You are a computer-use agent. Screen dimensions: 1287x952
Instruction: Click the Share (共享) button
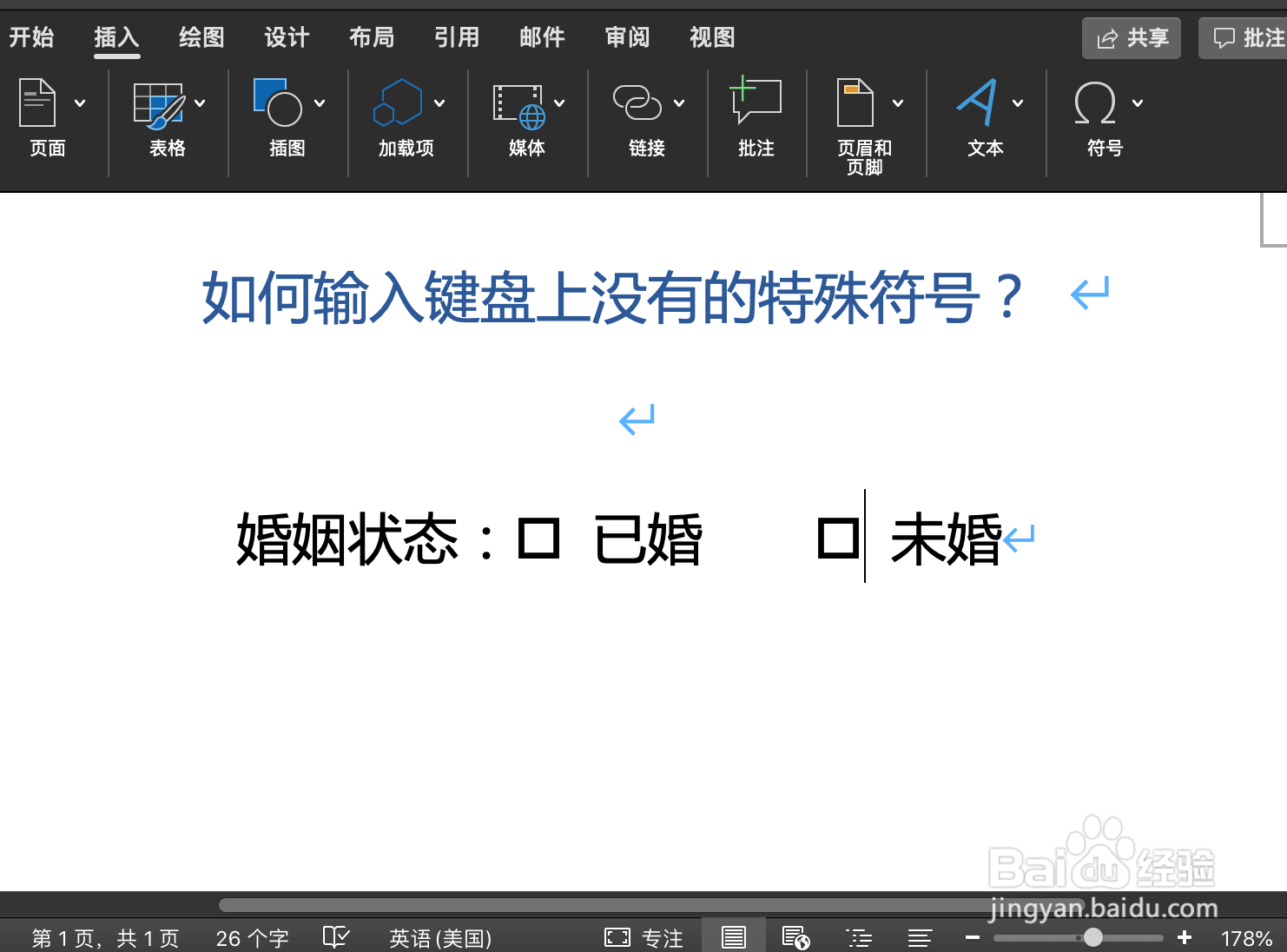point(1132,38)
